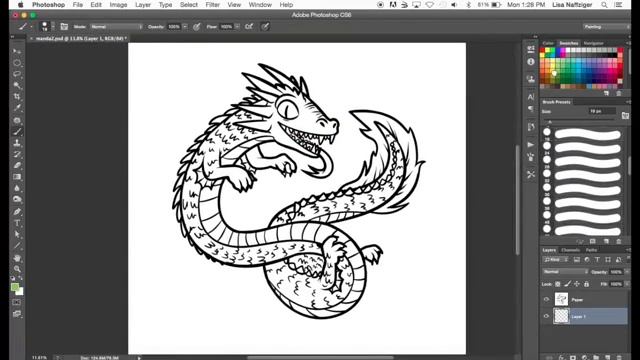The width and height of the screenshot is (640, 360).
Task: Select the History Brush tool
Action: tap(17, 154)
